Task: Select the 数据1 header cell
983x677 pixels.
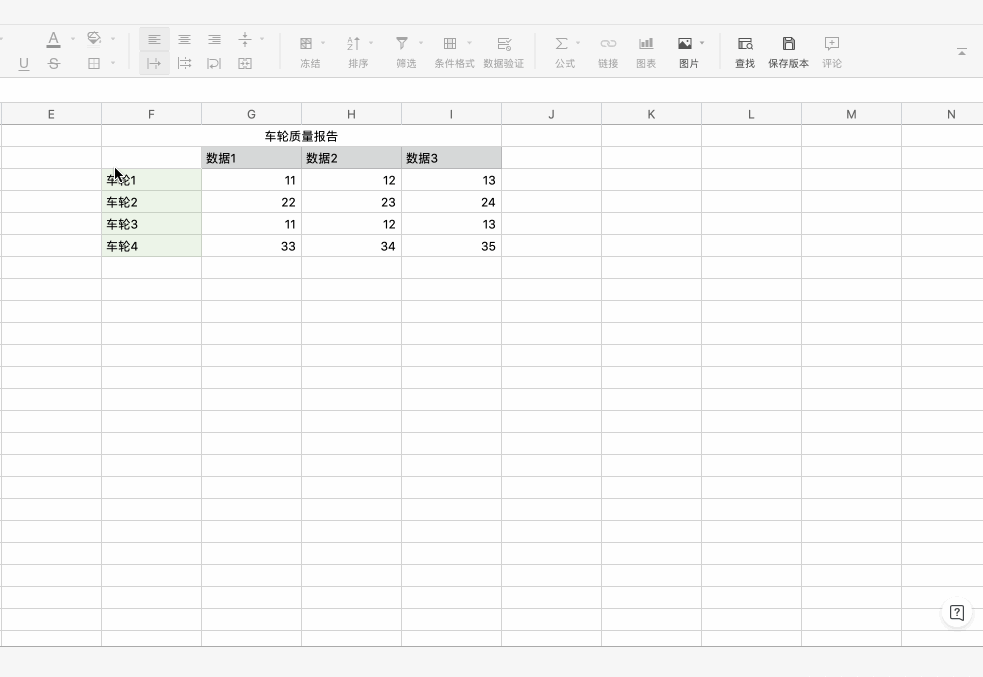Action: (x=251, y=158)
